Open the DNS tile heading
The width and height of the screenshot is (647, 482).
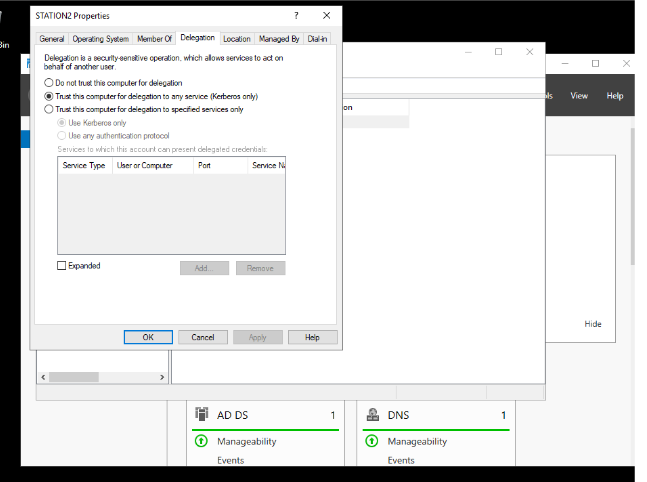pos(398,415)
